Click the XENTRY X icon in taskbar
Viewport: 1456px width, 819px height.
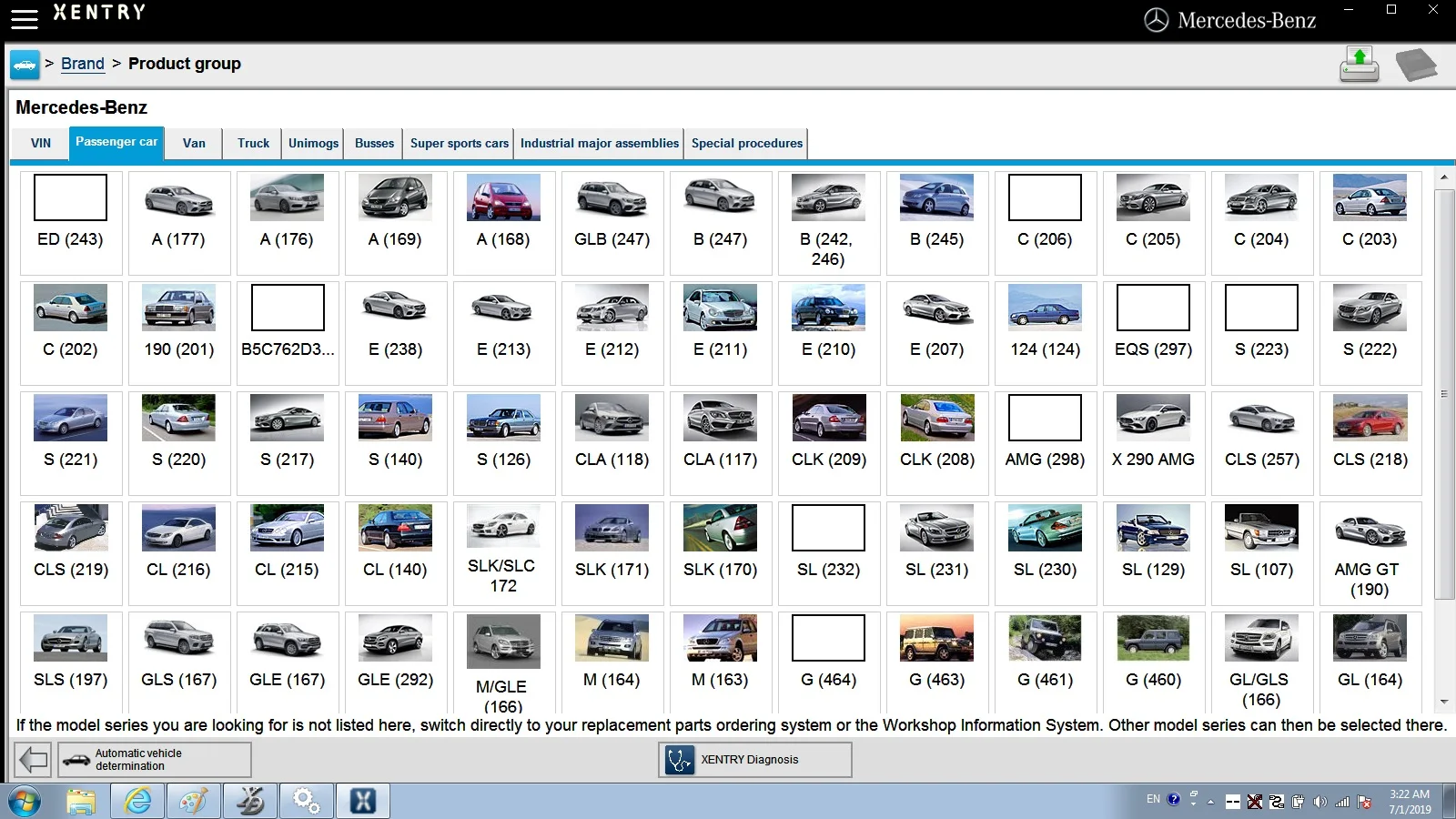coord(363,801)
